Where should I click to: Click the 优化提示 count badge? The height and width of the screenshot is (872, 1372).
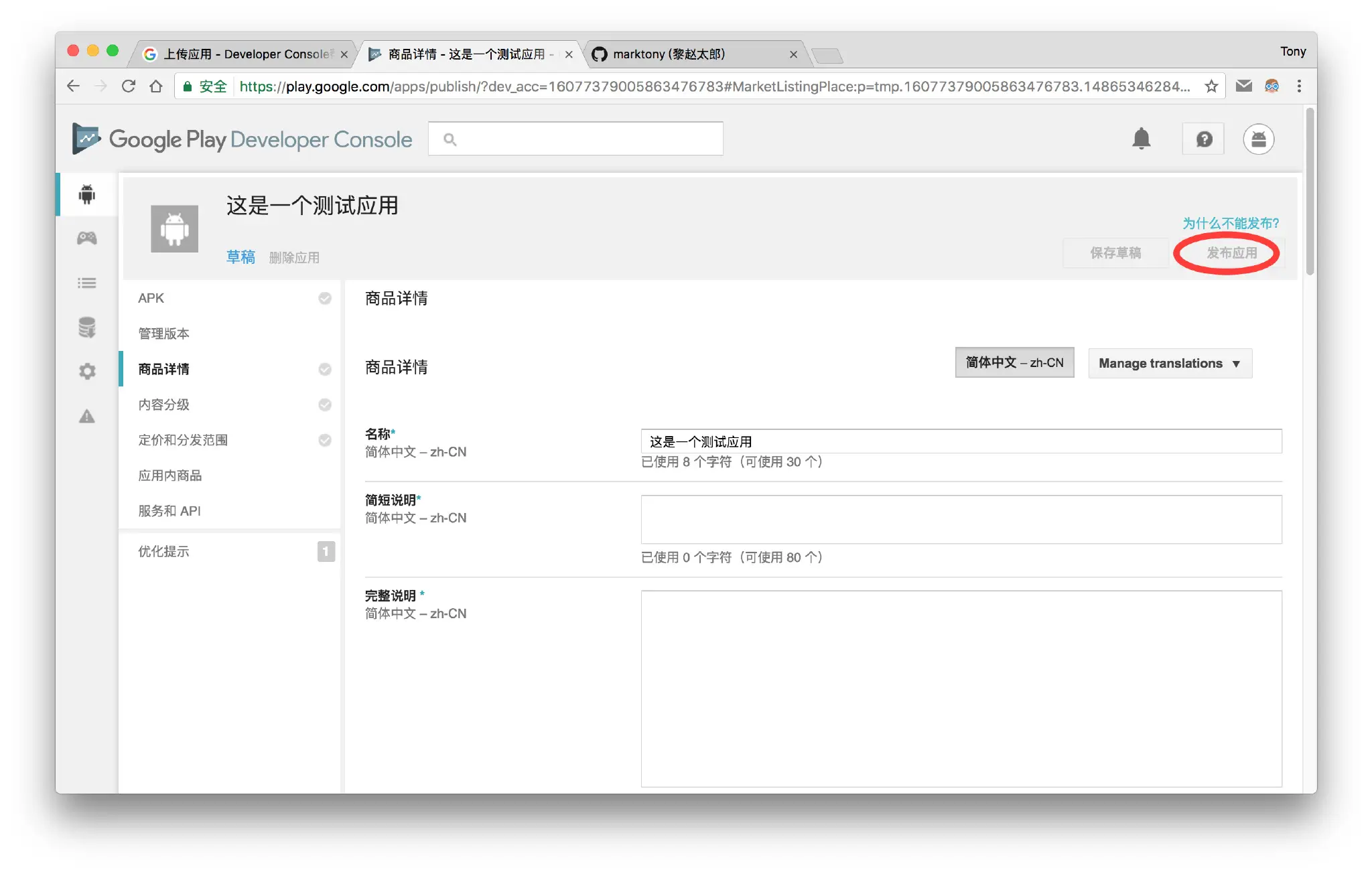[x=326, y=551]
